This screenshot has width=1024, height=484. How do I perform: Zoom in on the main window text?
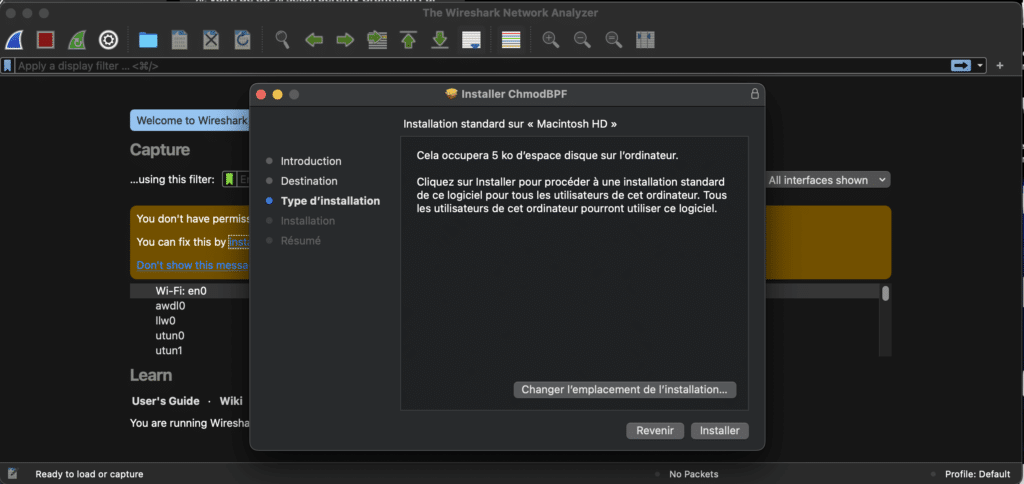pyautogui.click(x=551, y=40)
